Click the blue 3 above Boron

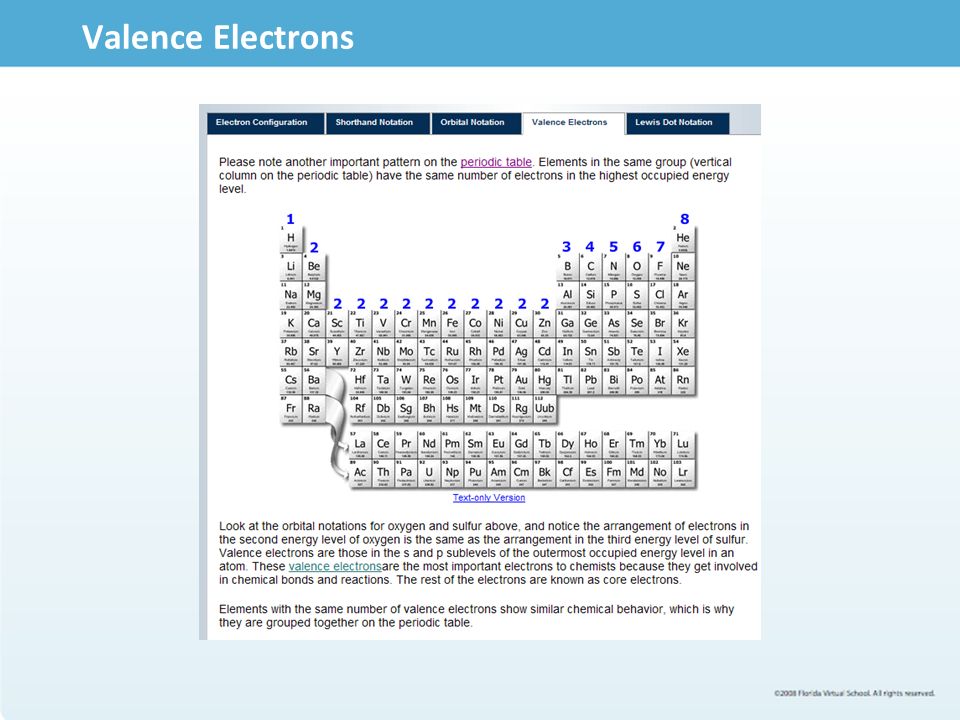pyautogui.click(x=566, y=247)
